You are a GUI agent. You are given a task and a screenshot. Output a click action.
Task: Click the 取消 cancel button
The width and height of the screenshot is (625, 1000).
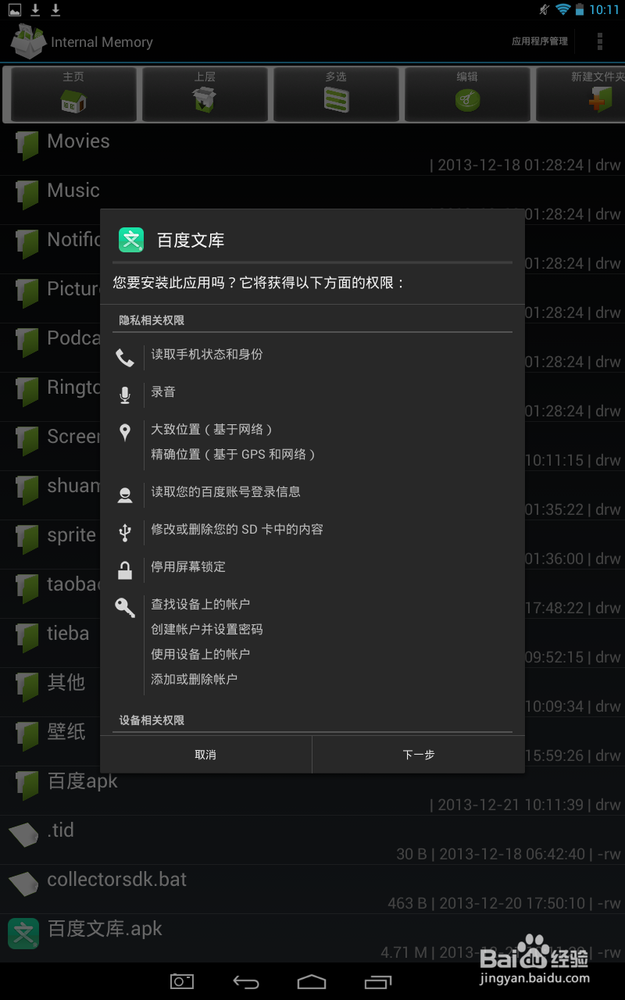[x=206, y=754]
